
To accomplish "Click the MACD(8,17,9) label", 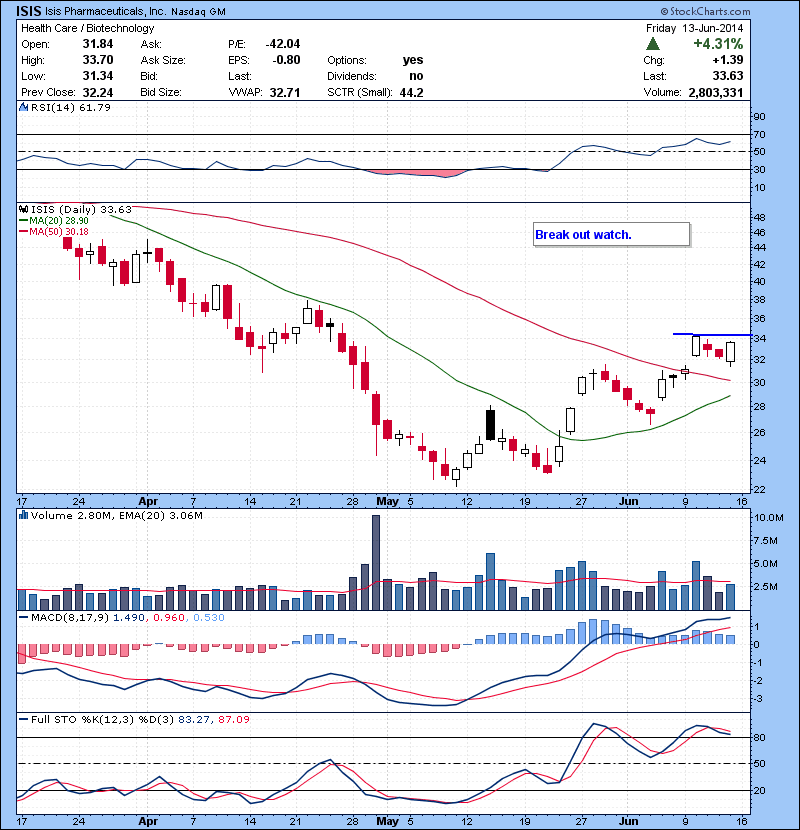I will pyautogui.click(x=70, y=617).
